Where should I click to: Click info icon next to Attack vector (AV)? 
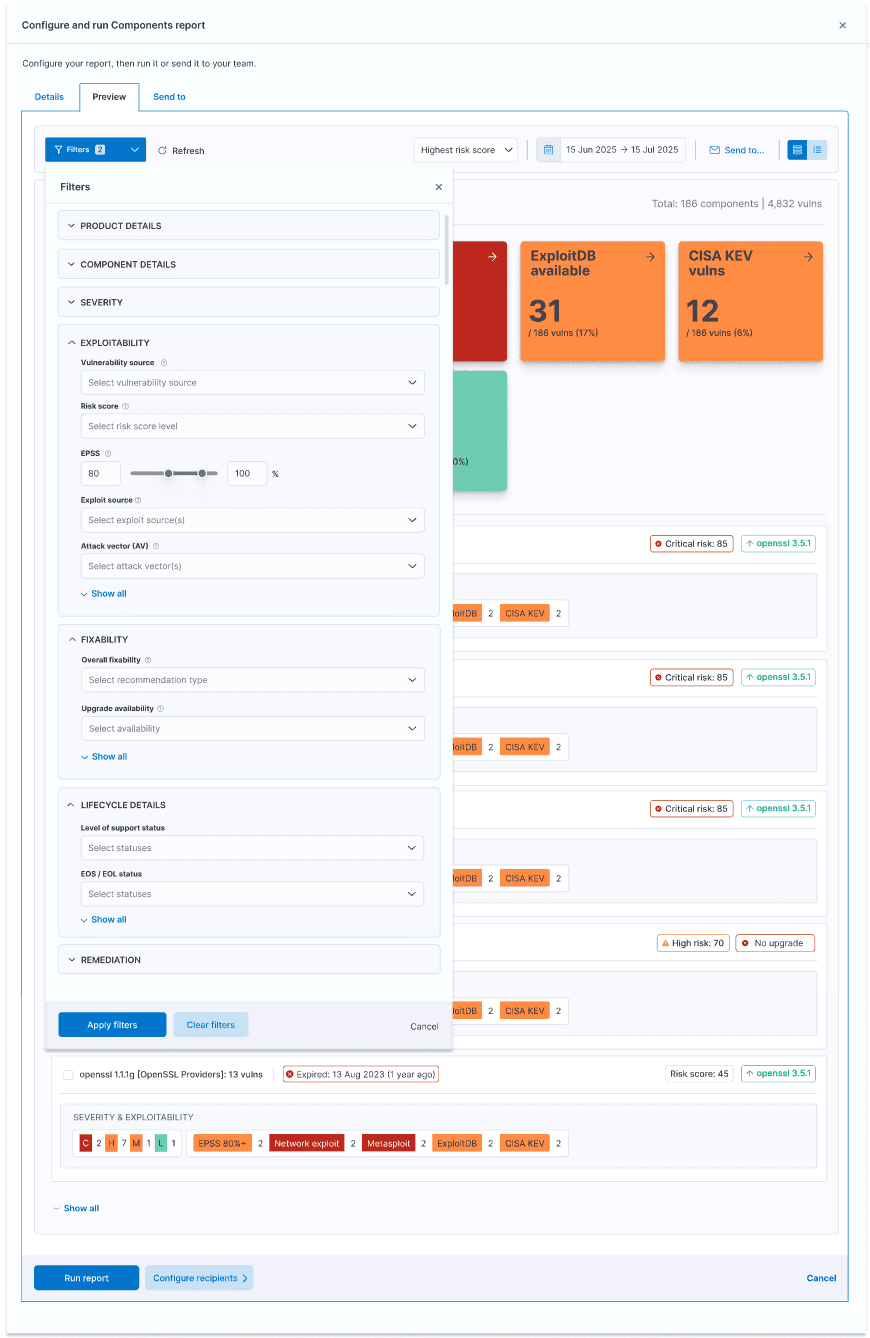click(x=156, y=546)
